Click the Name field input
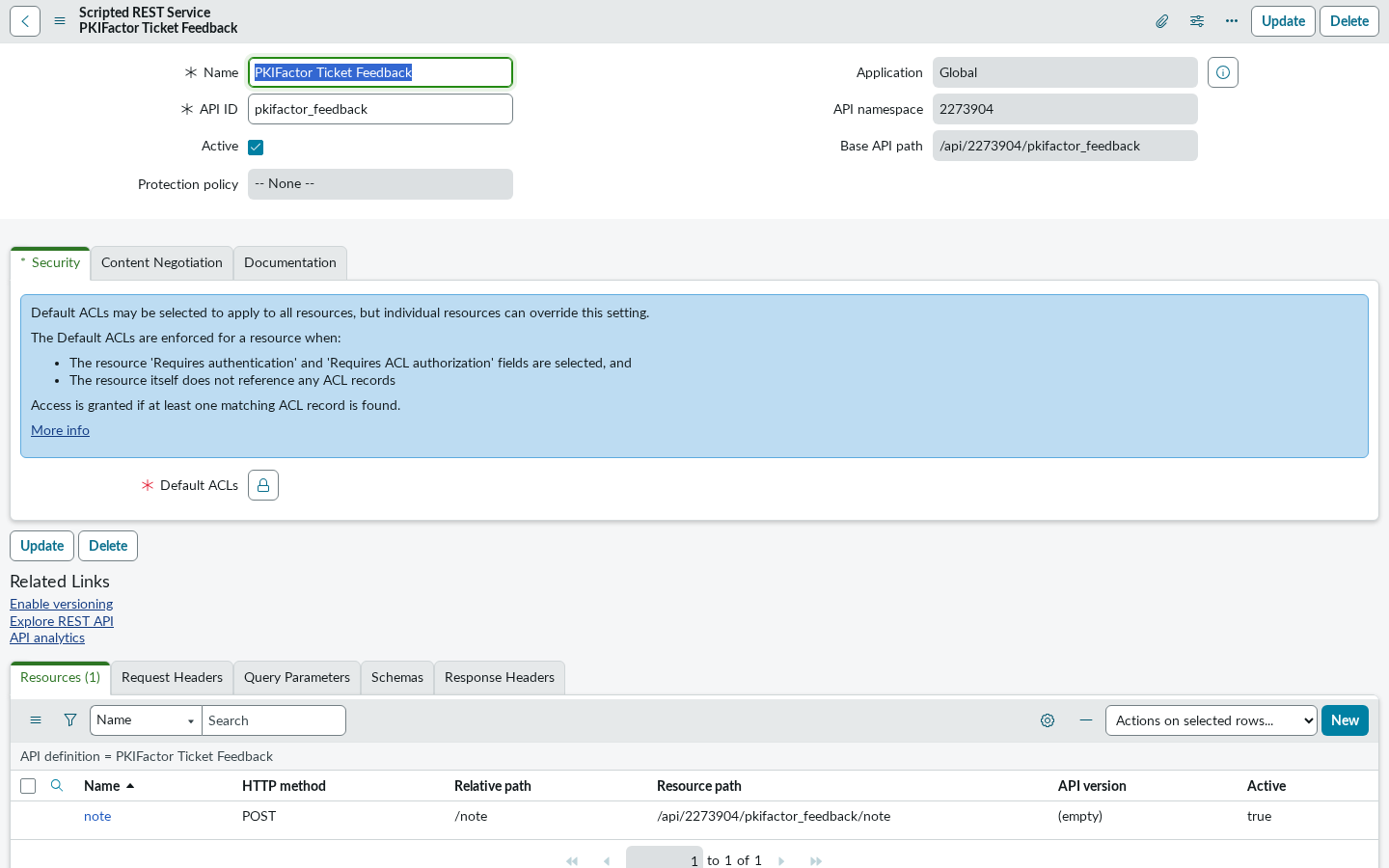Screen dimensions: 1389x868 point(380,72)
